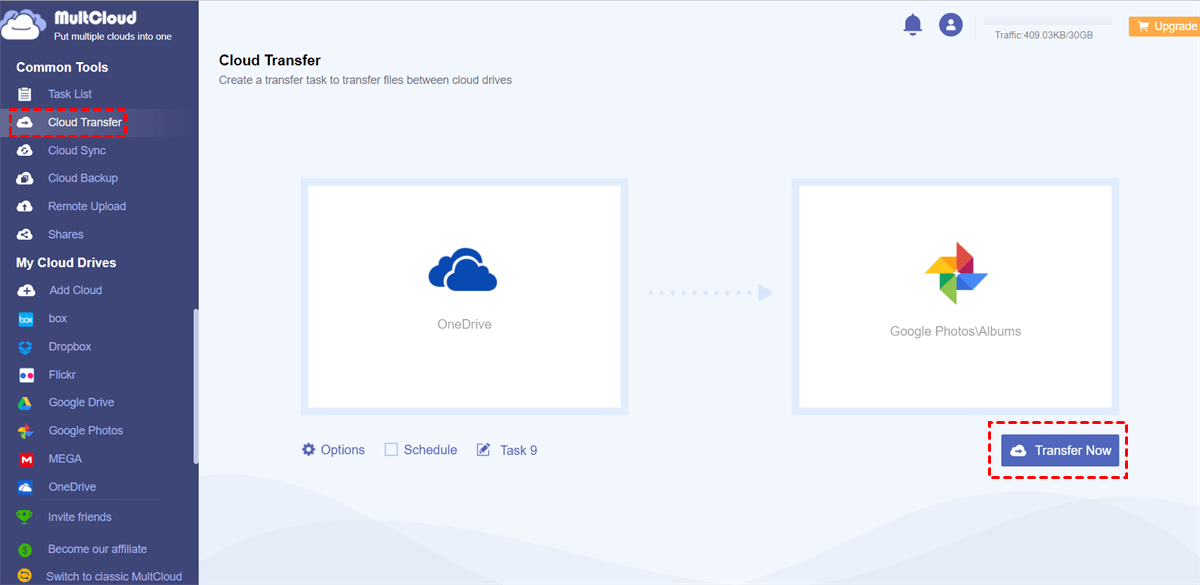Click the Flickr drive label

[62, 375]
